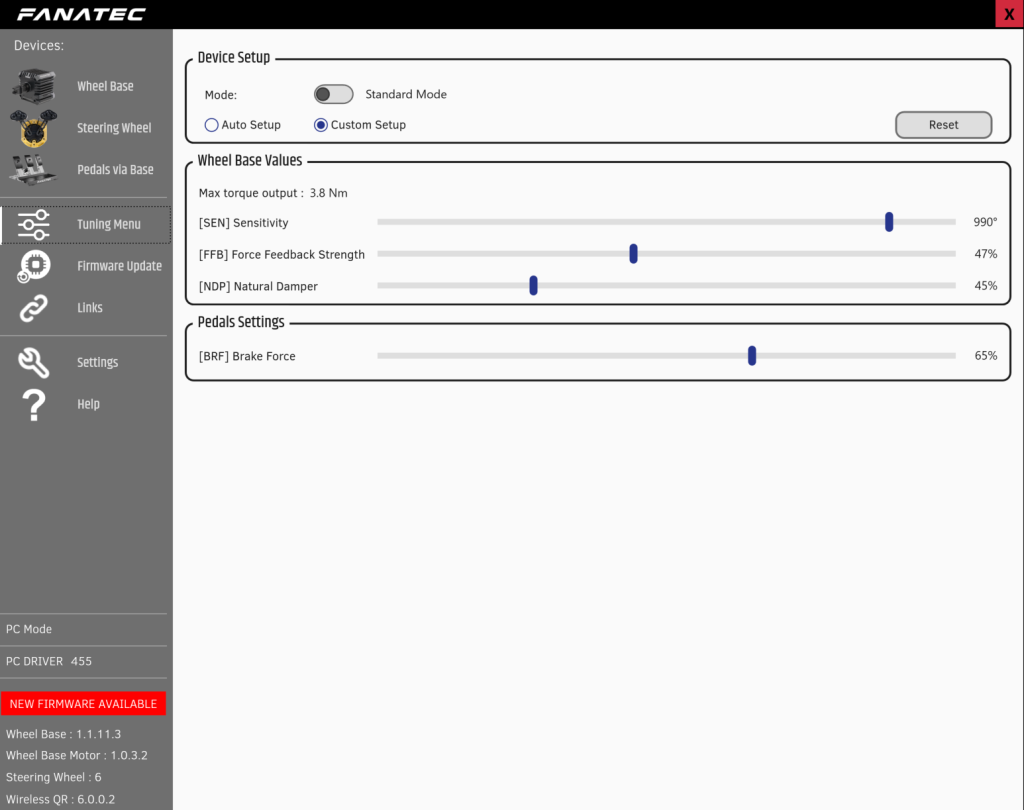The image size is (1024, 810).
Task: Open the Links section label
Action: [90, 308]
